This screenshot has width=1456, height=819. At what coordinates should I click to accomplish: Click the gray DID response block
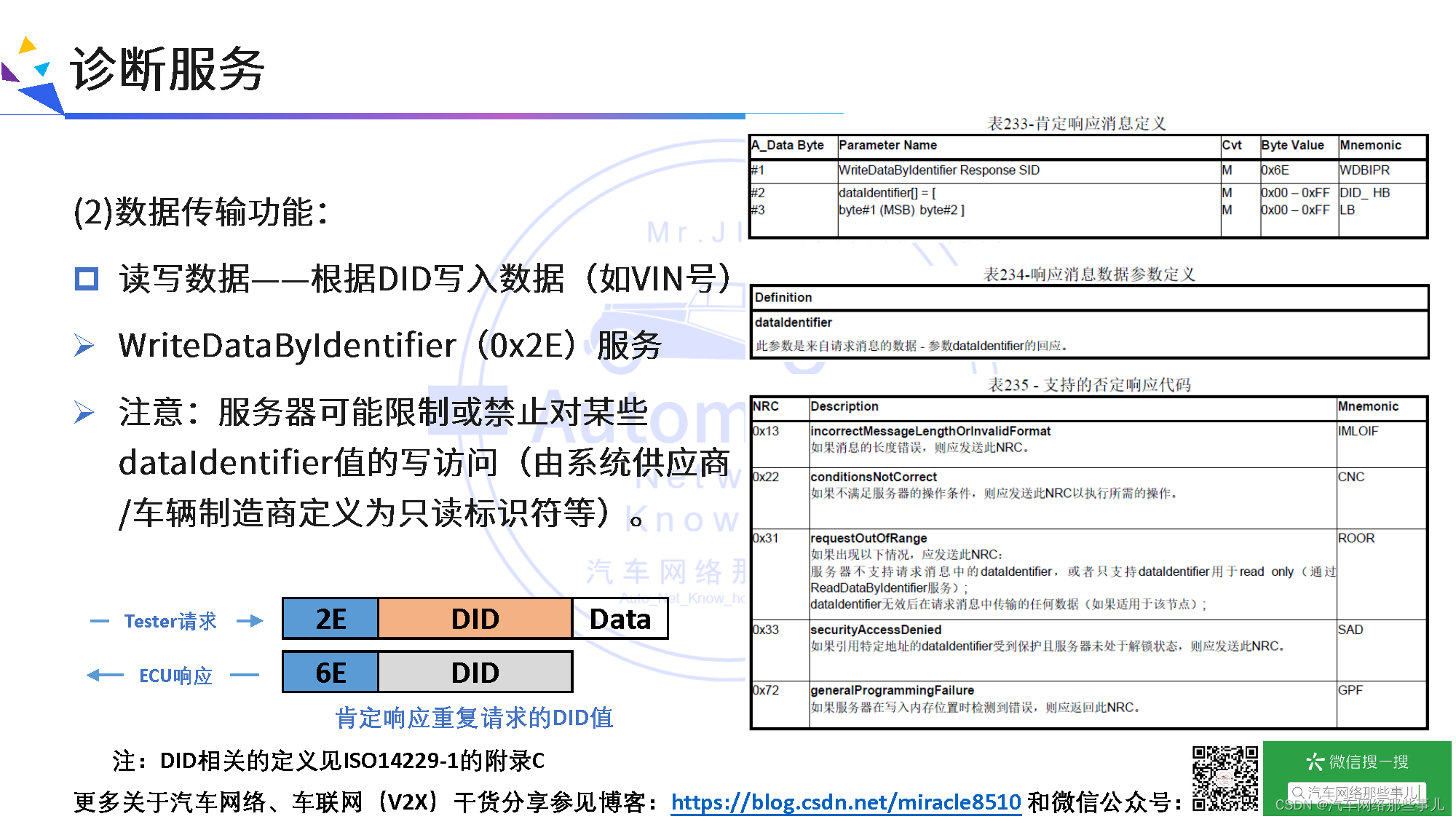pos(475,673)
